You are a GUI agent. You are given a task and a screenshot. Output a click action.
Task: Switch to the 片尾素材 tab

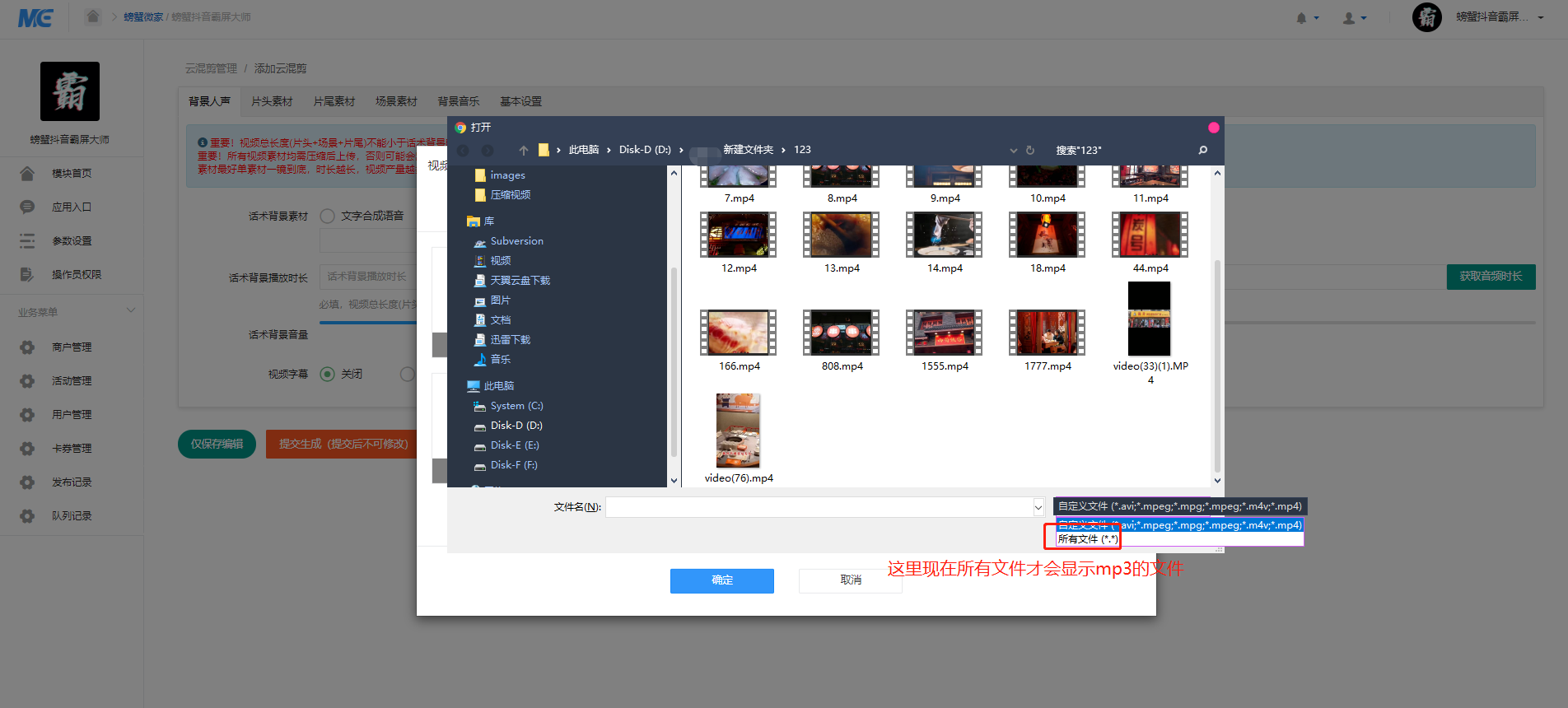(x=334, y=101)
